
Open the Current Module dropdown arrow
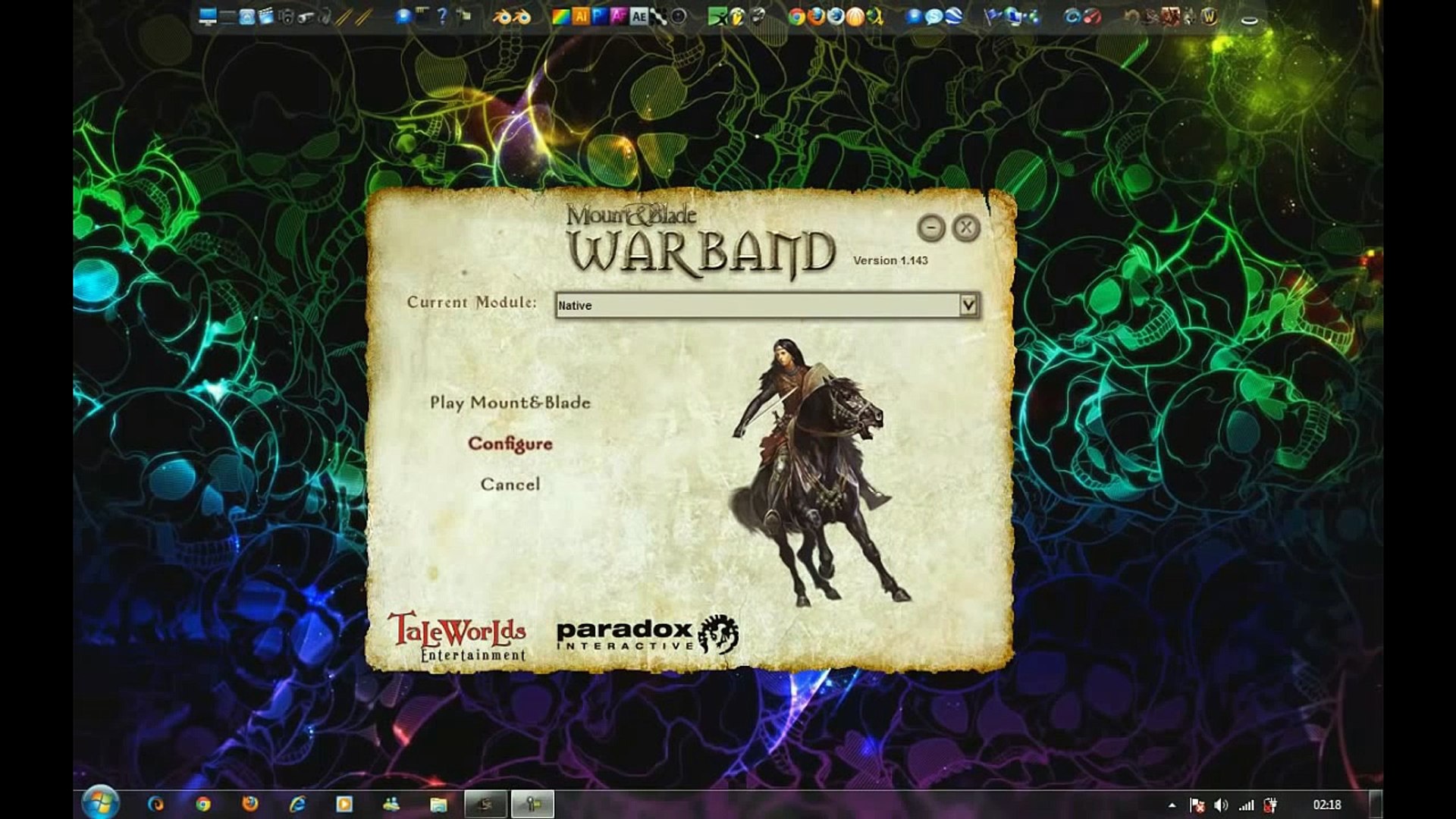click(x=968, y=305)
